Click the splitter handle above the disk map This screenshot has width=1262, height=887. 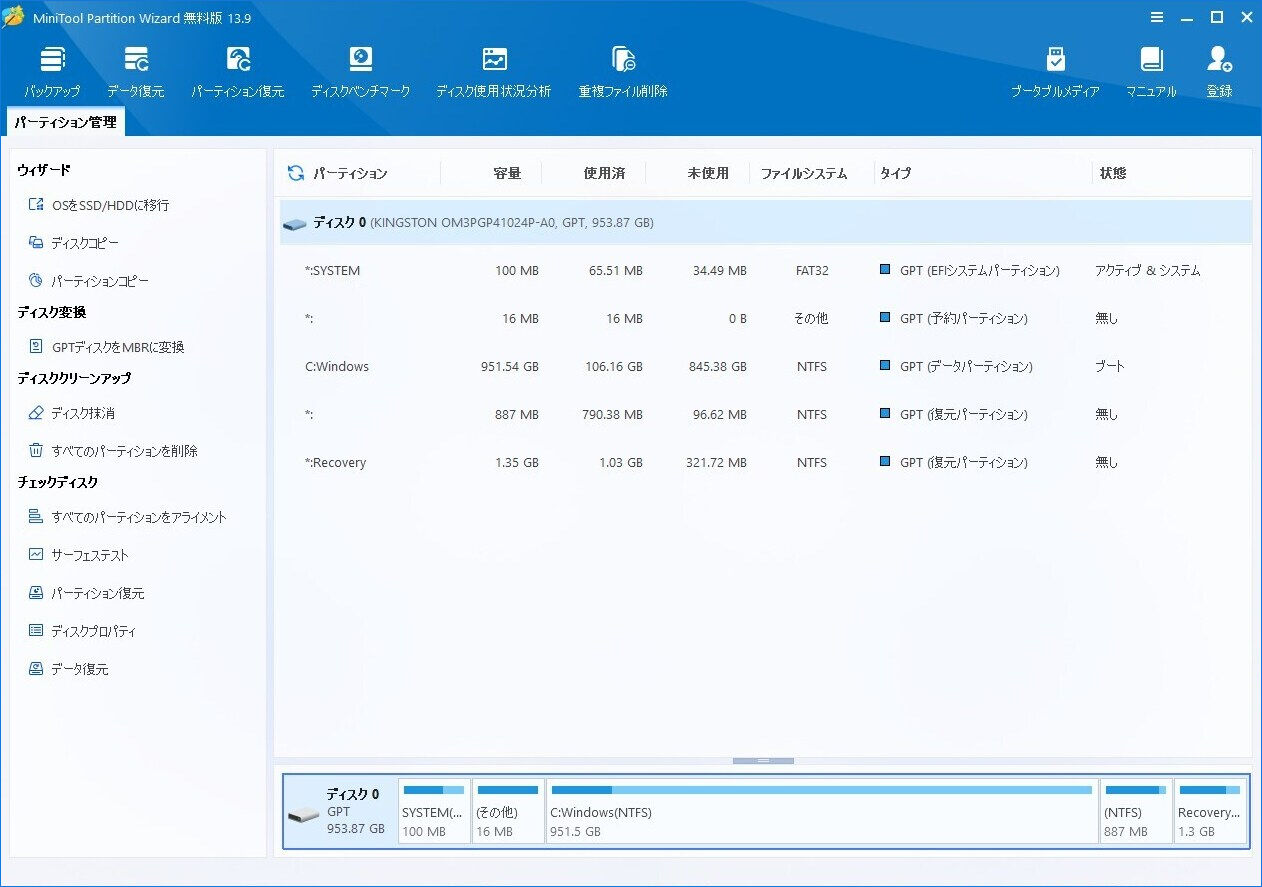click(763, 761)
